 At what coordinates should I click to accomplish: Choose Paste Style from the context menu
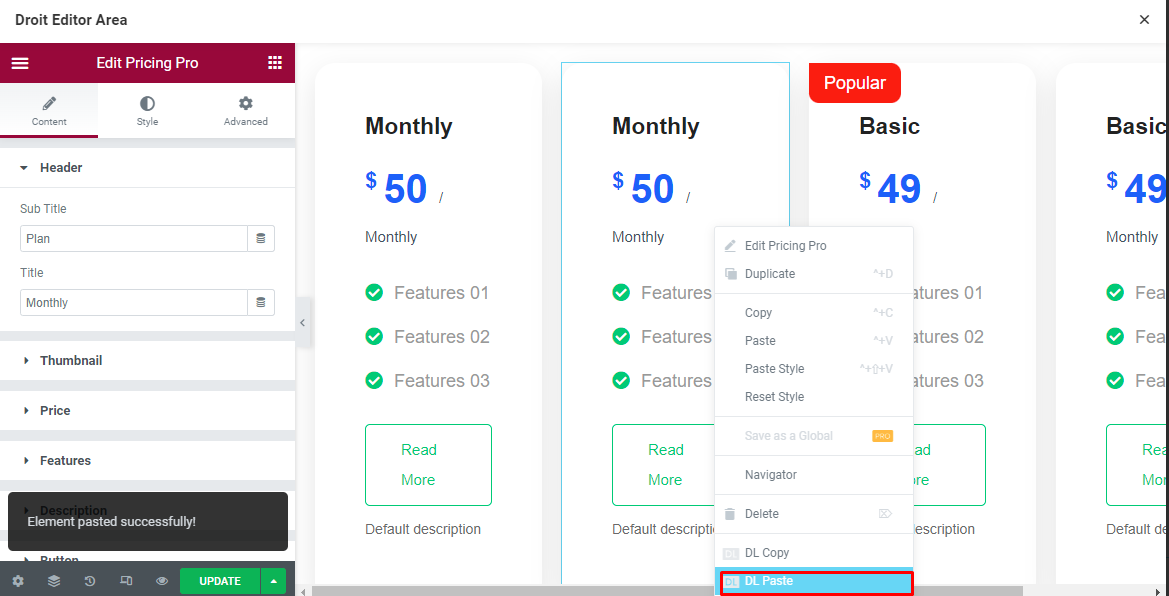pos(813,368)
